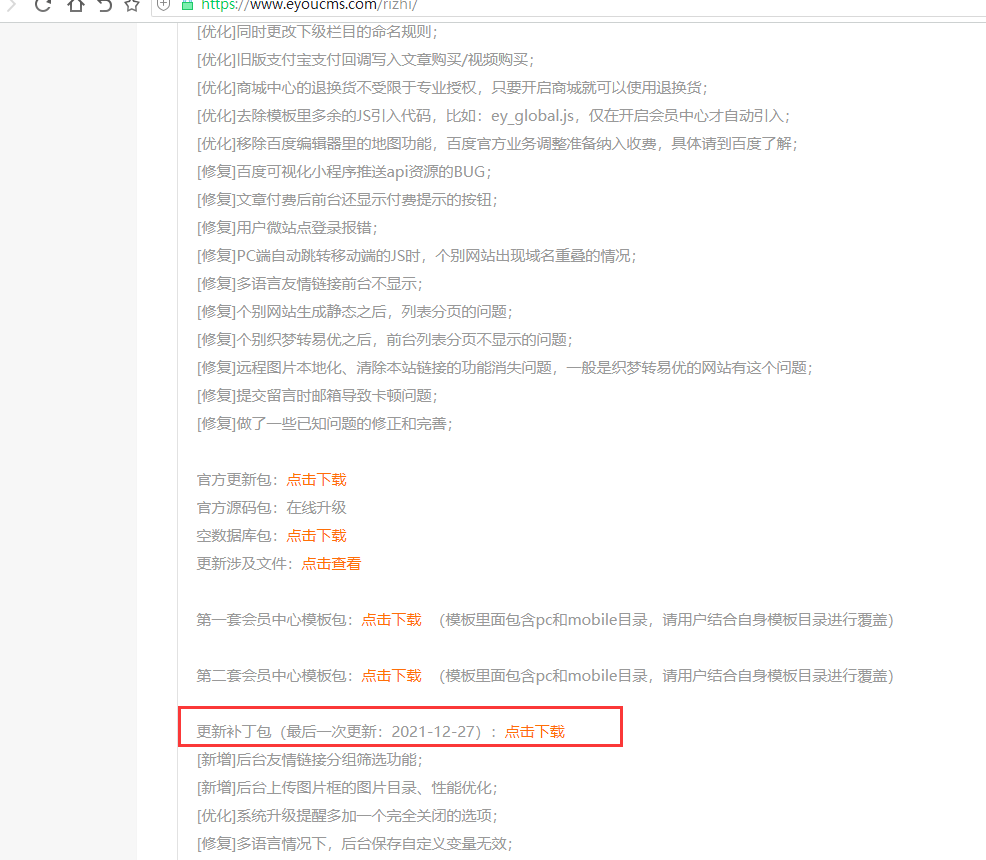Click note after second 会员中心模板包 about pc和mobile目录
The width and height of the screenshot is (986, 860).
[666, 676]
